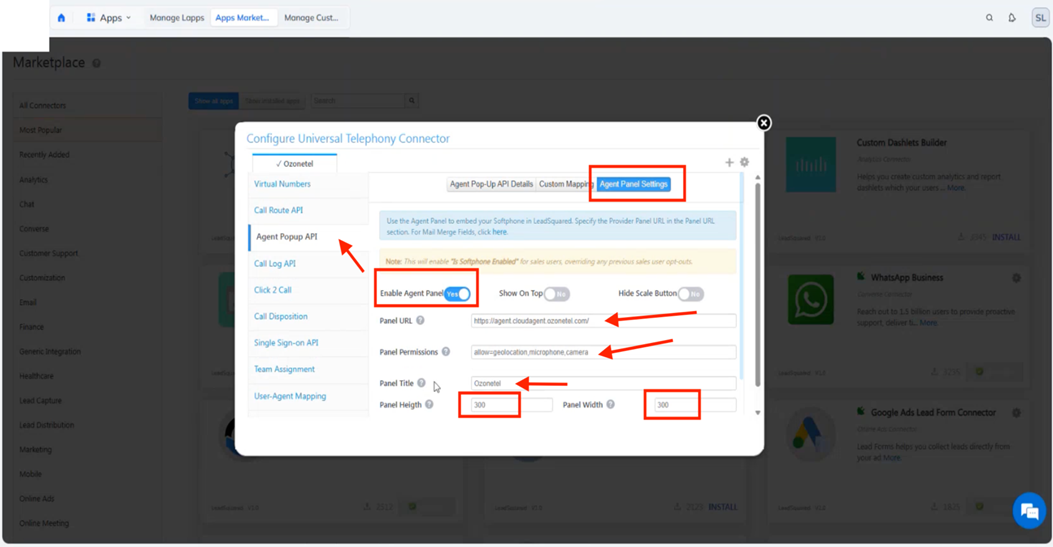Screen dimensions: 1053x547
Task: Click the Panel Width input field
Action: (x=695, y=405)
